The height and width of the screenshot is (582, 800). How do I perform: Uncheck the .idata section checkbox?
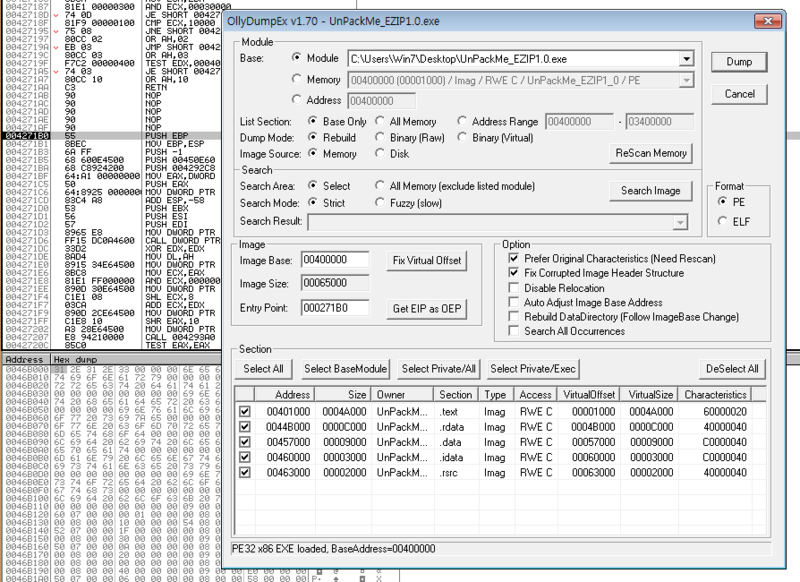[245, 457]
